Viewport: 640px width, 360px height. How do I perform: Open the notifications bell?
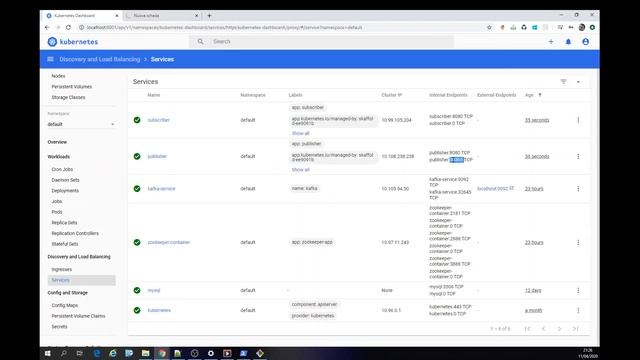pyautogui.click(x=568, y=42)
